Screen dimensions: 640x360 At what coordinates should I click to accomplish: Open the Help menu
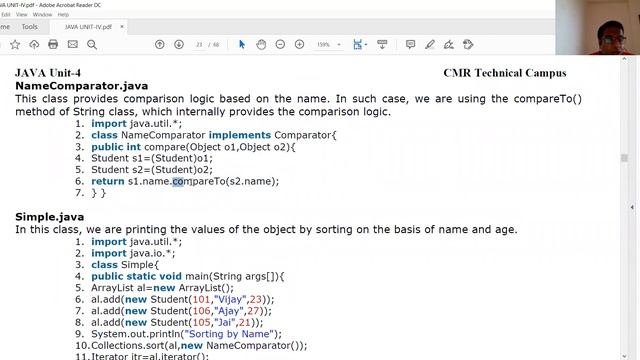pos(63,14)
